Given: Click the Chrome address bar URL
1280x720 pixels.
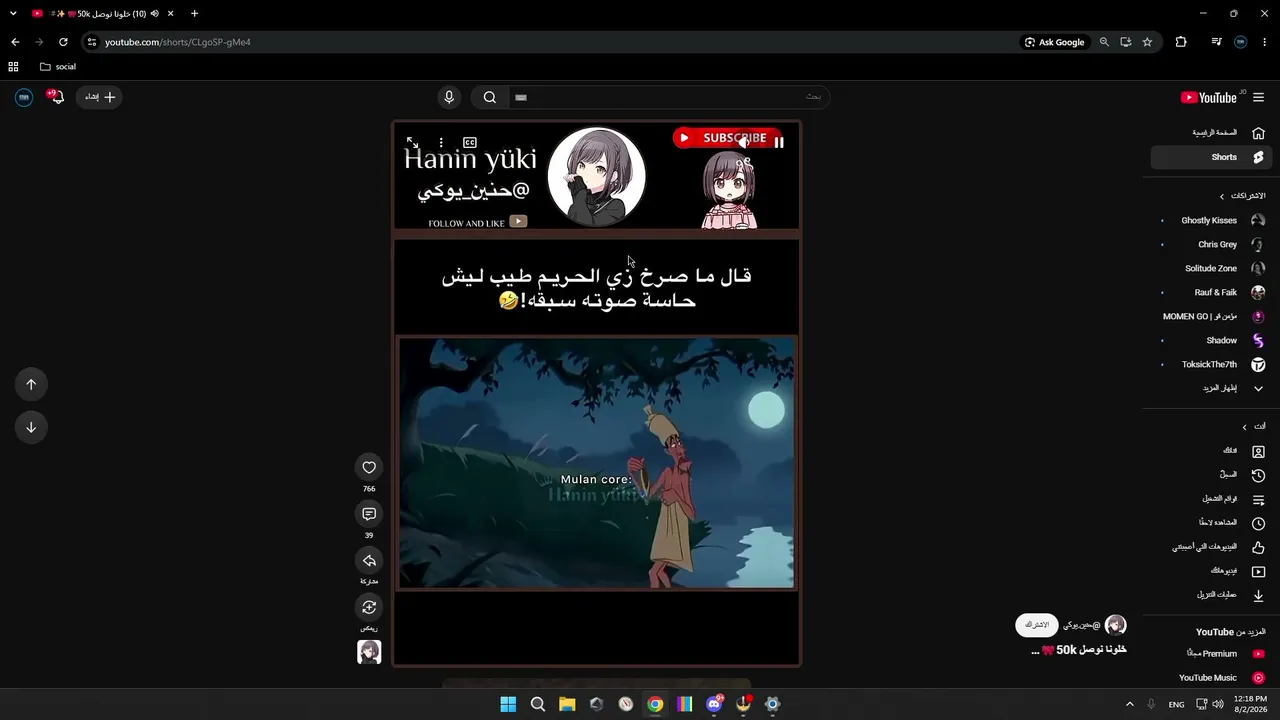Looking at the screenshot, I should tap(178, 42).
